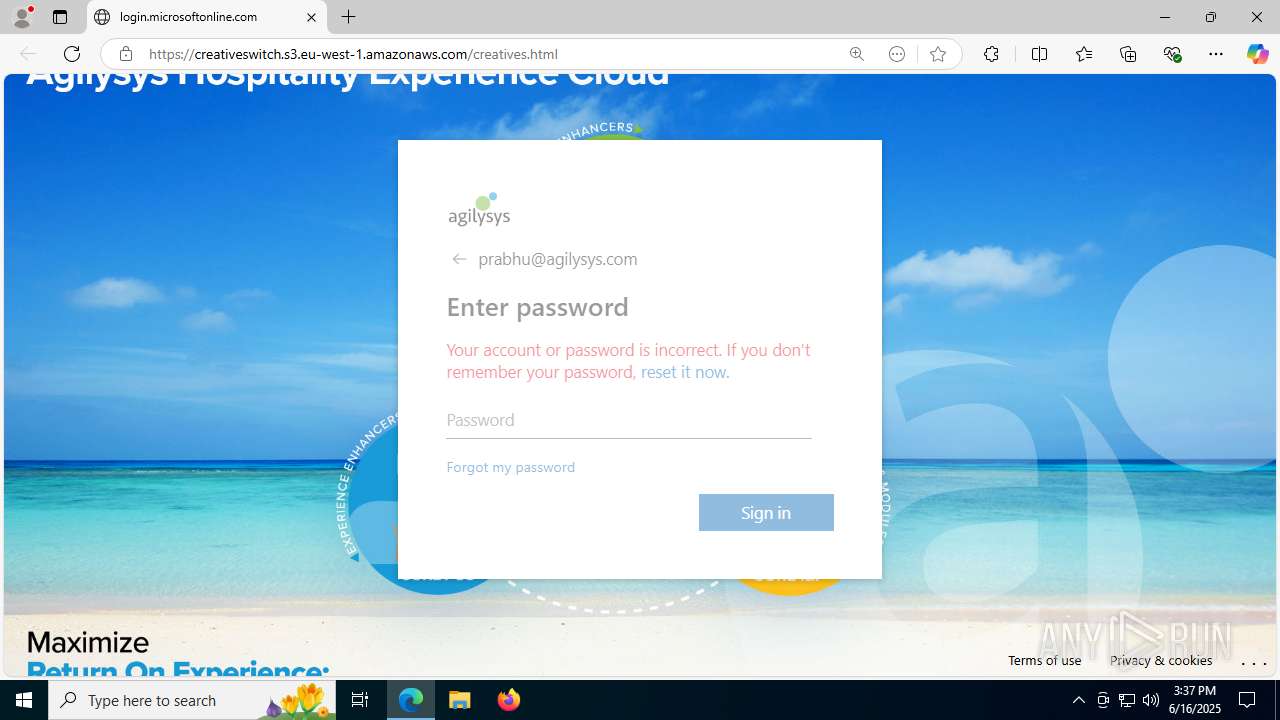1280x720 pixels.
Task: Open volume control tray icon
Action: 1151,700
